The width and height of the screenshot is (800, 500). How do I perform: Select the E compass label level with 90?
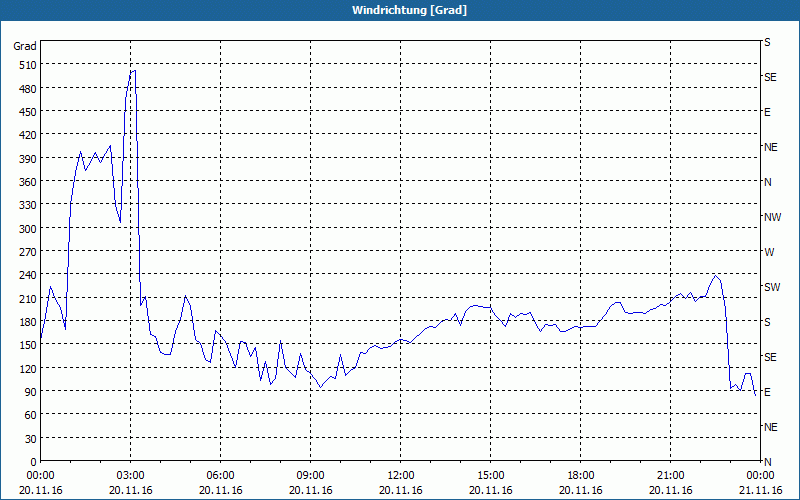coord(767,392)
